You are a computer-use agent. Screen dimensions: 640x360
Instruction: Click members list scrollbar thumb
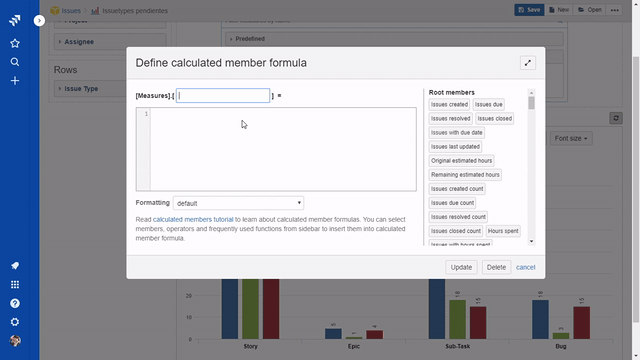click(531, 103)
